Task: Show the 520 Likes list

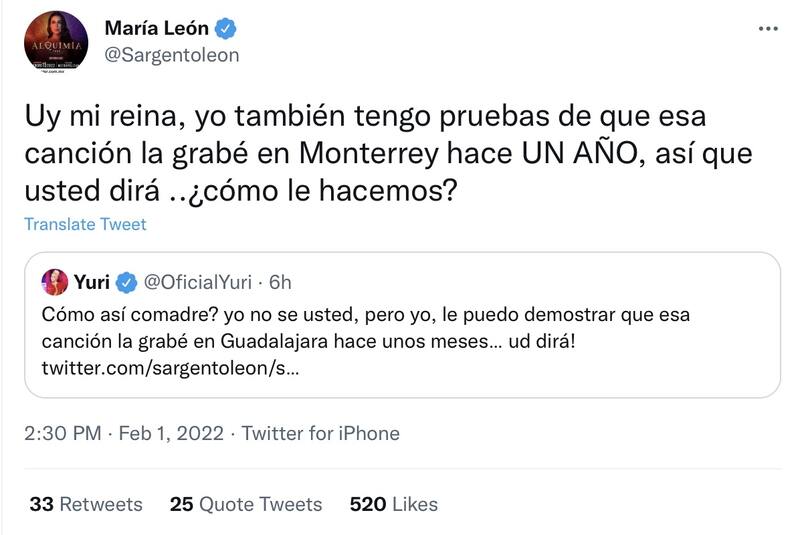Action: (394, 504)
